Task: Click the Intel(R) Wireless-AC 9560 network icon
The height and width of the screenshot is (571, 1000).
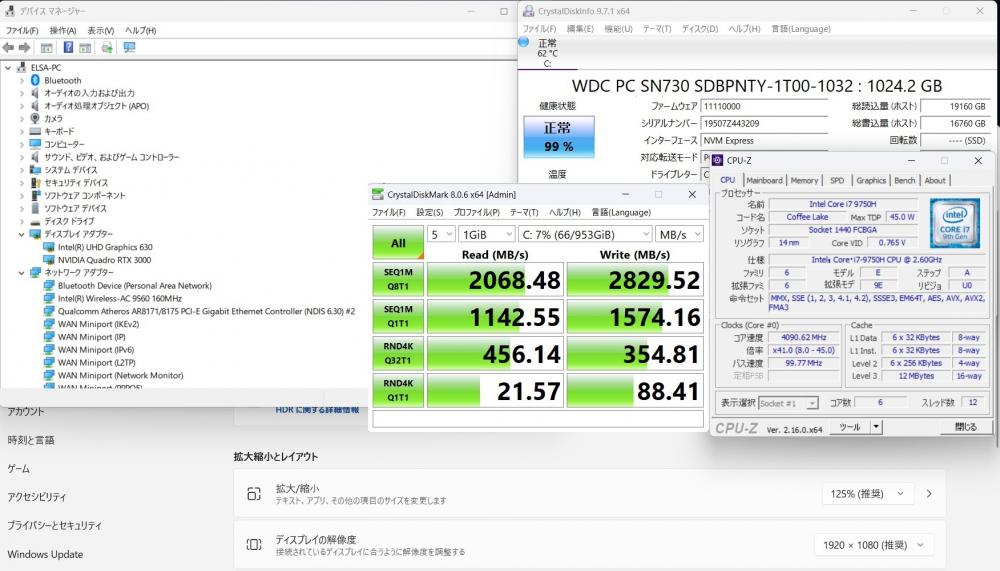Action: coord(49,298)
